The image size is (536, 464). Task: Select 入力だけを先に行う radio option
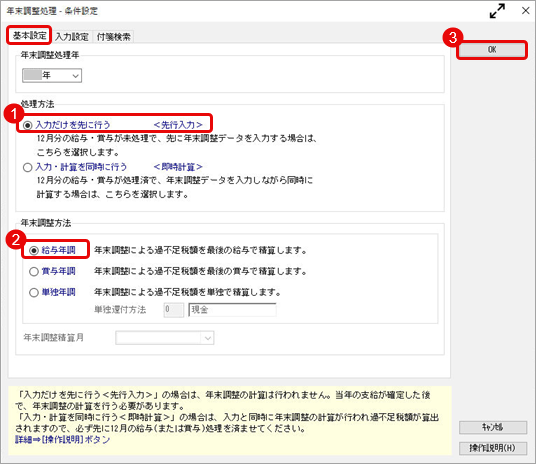pyautogui.click(x=28, y=125)
